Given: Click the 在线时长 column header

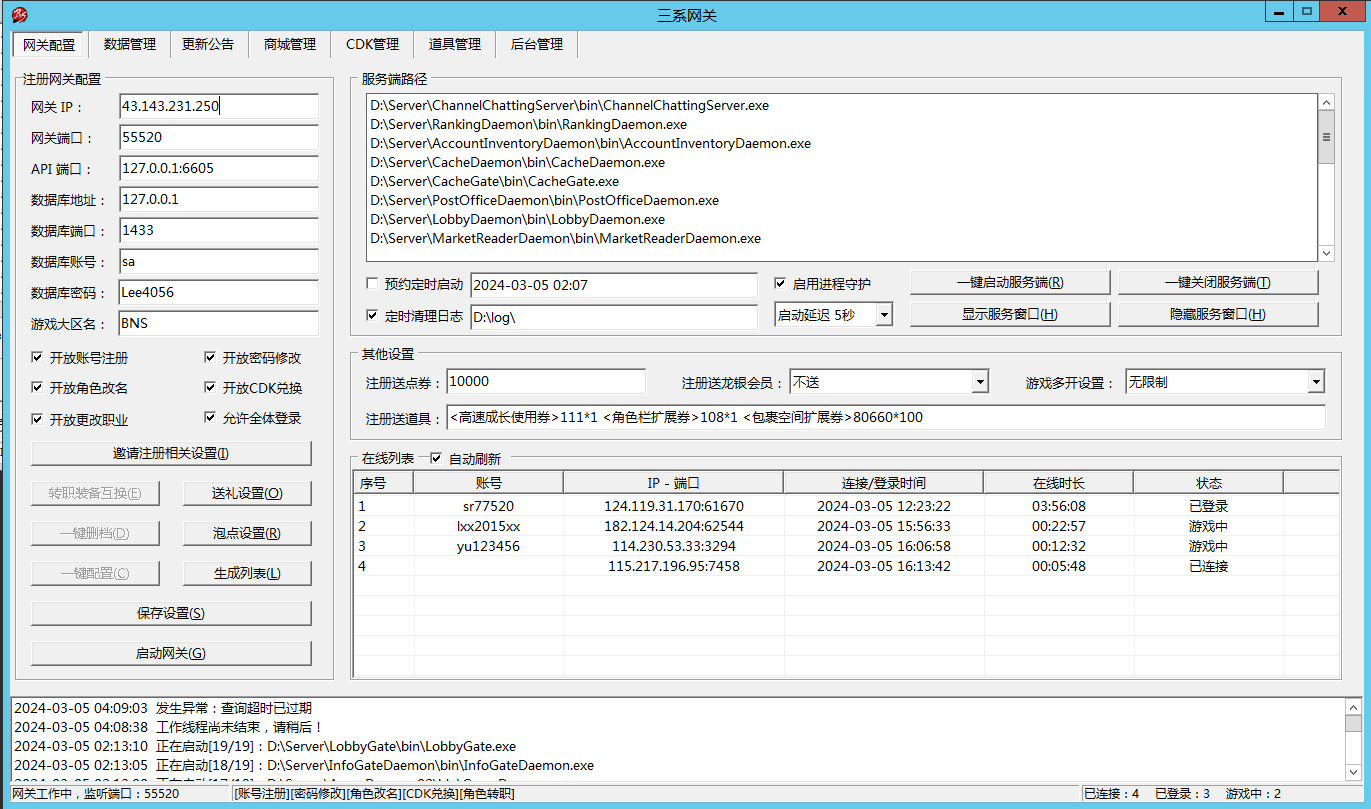Looking at the screenshot, I should 1058,483.
